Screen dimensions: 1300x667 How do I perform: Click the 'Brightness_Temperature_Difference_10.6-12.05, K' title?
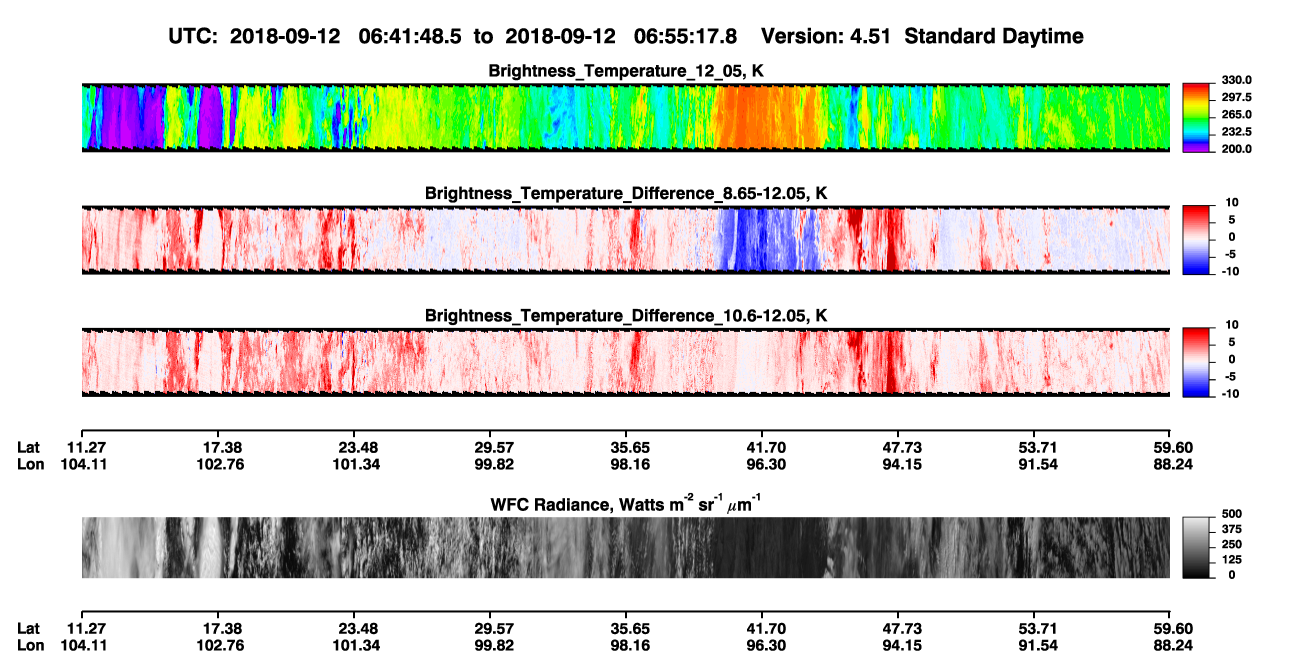pos(626,315)
